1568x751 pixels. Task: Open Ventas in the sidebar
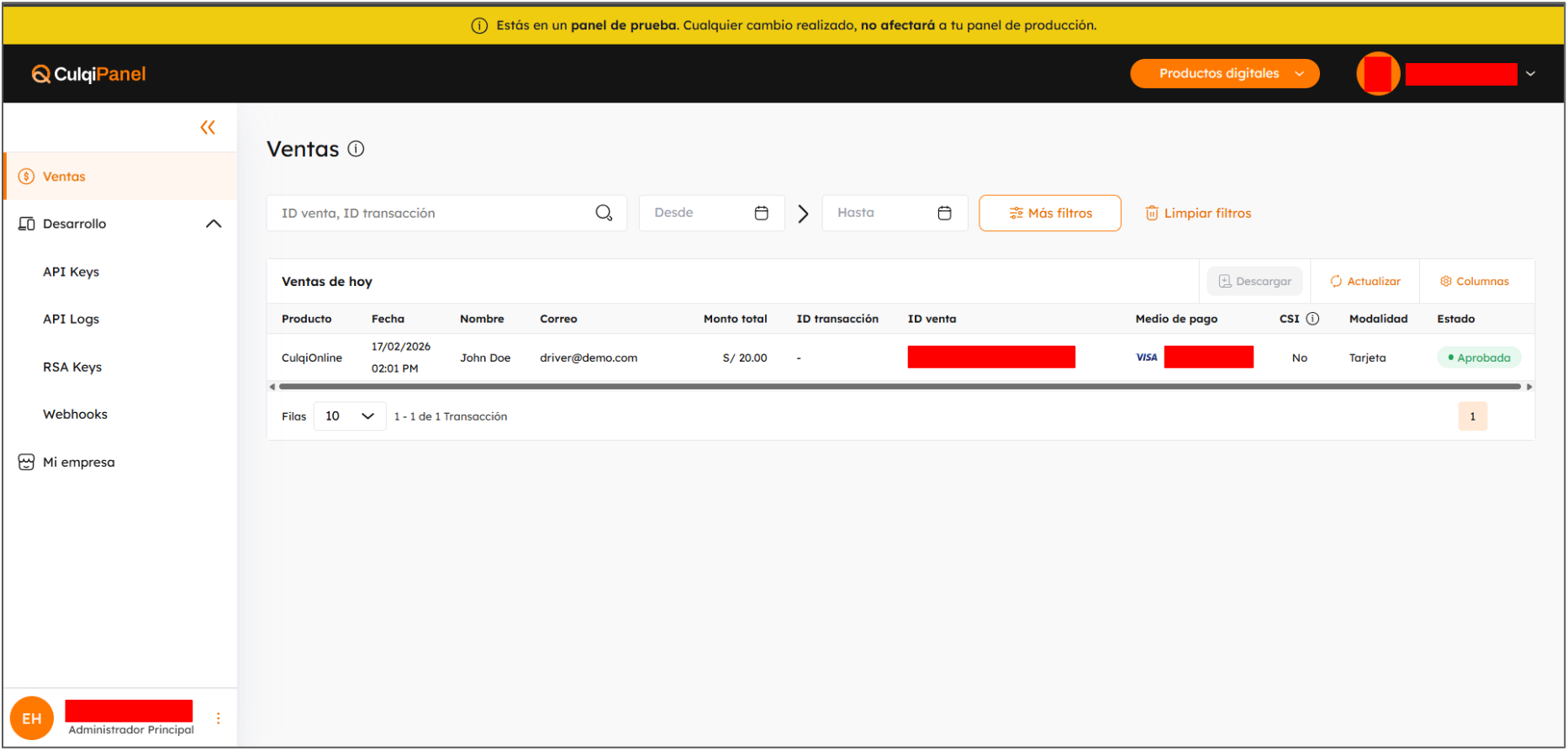120,177
